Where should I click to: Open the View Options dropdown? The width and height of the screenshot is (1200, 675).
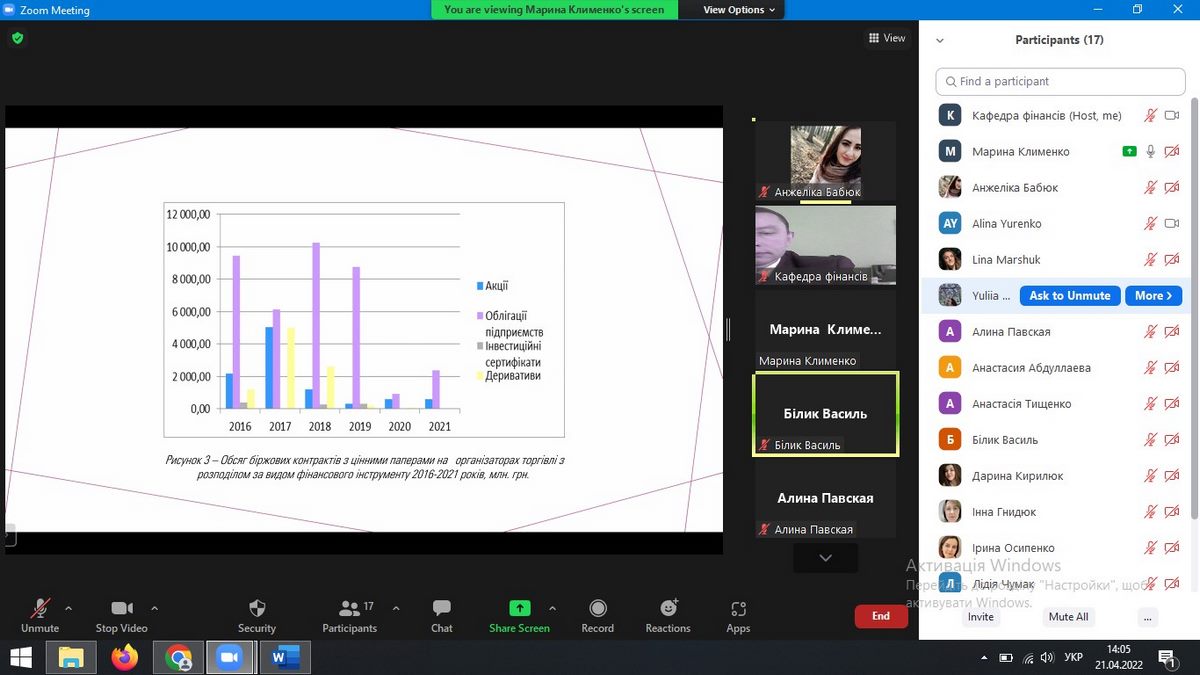click(739, 10)
